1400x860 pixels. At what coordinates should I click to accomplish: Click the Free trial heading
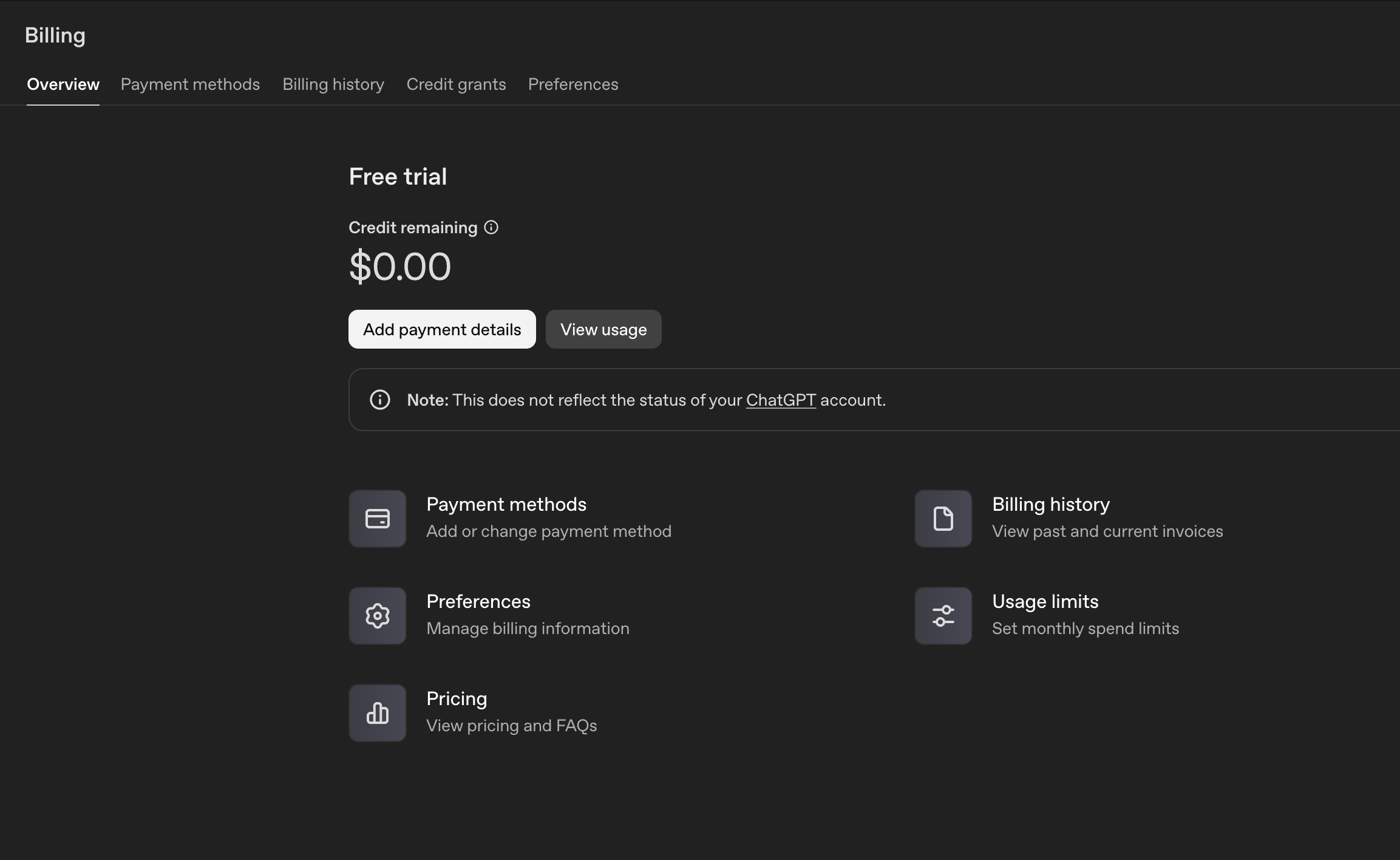398,177
